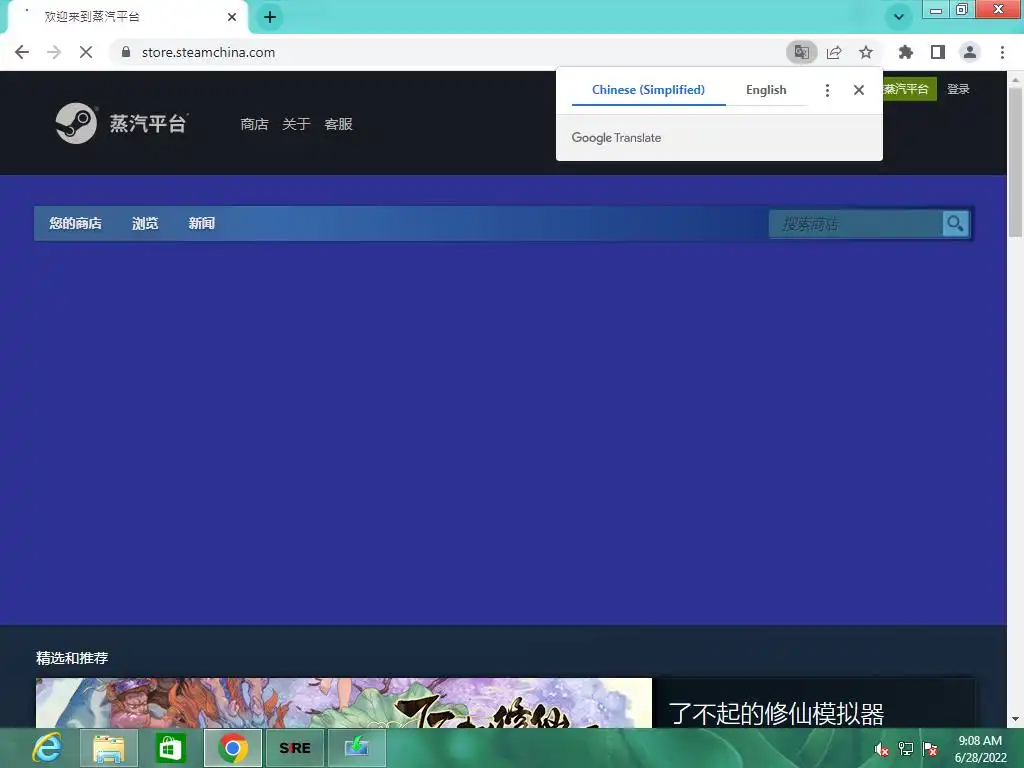Bookmark this page with the star icon
1024x768 pixels.
[x=866, y=52]
